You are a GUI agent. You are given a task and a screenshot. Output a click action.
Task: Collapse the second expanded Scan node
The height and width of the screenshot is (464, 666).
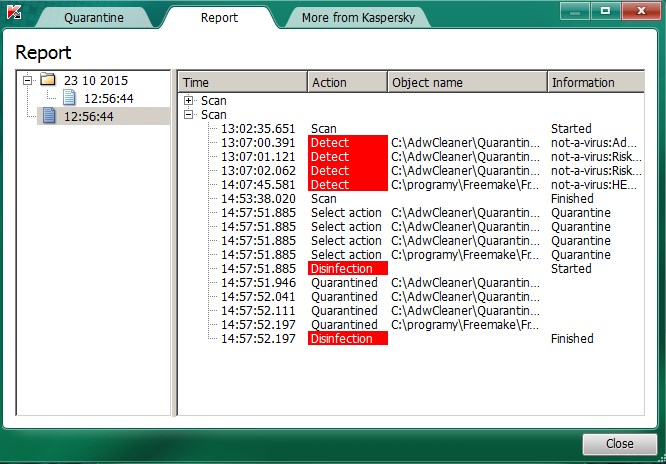[x=189, y=114]
